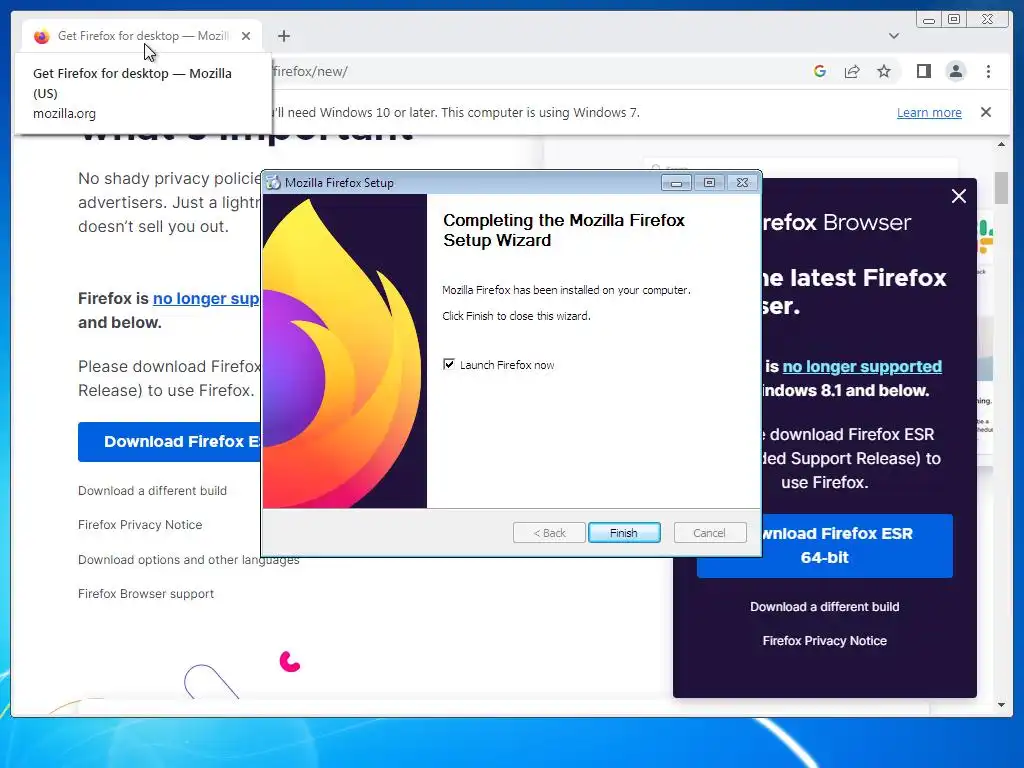Viewport: 1024px width, 768px height.
Task: Close the Get Firefox for desktop tab
Action: (246, 36)
